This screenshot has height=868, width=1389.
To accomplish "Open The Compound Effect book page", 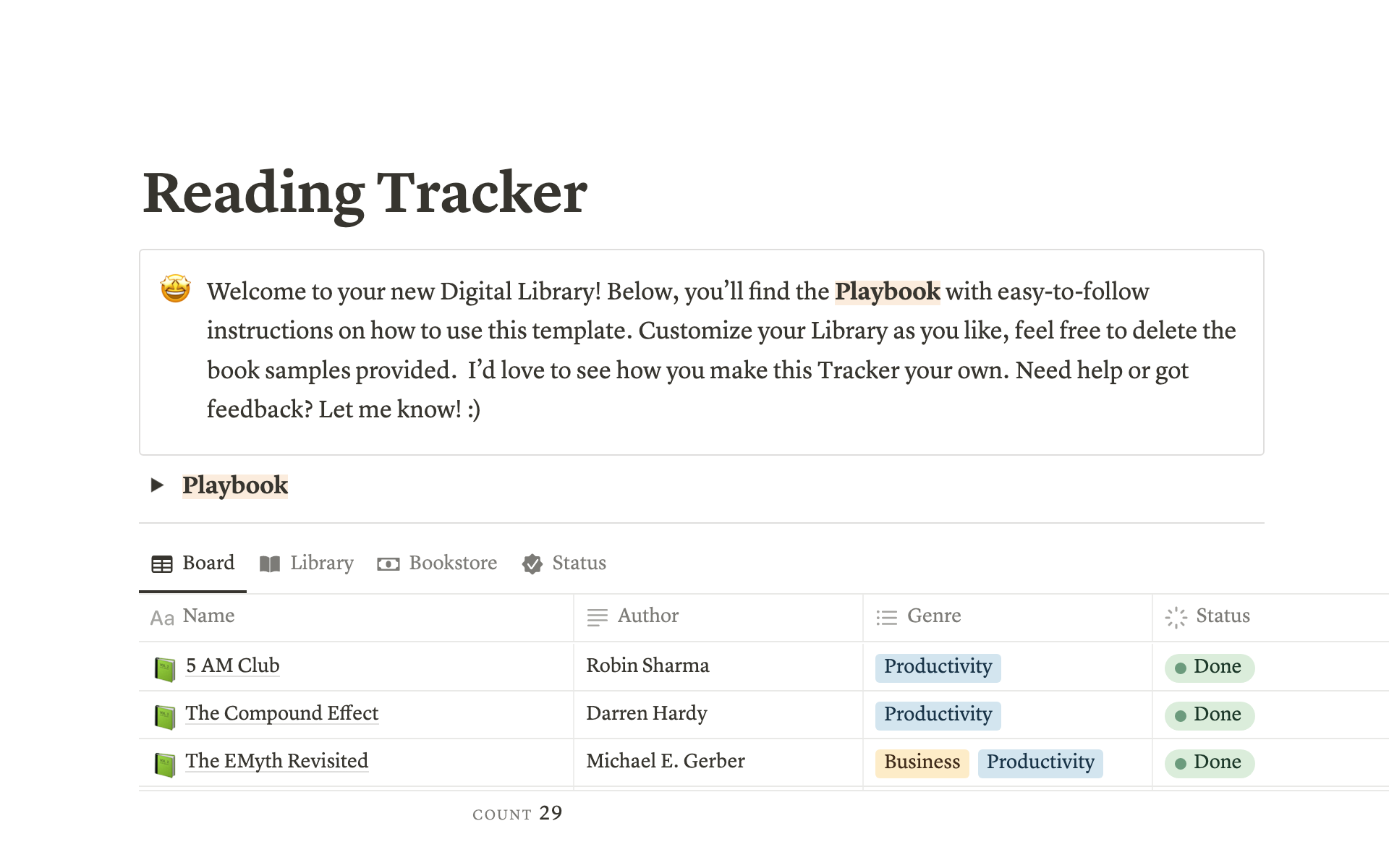I will [x=281, y=713].
